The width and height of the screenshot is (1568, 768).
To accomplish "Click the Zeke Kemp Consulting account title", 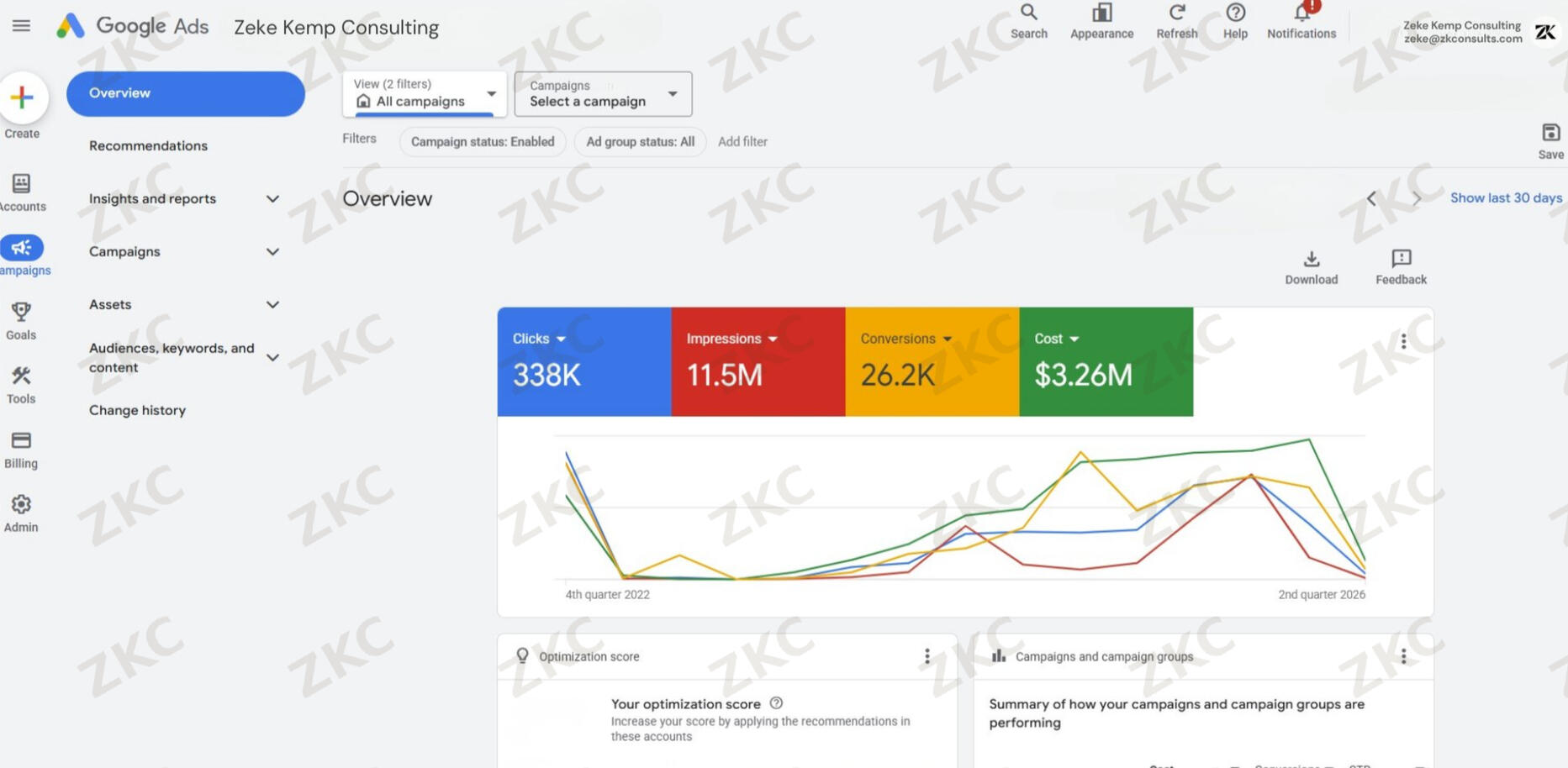I will point(336,28).
